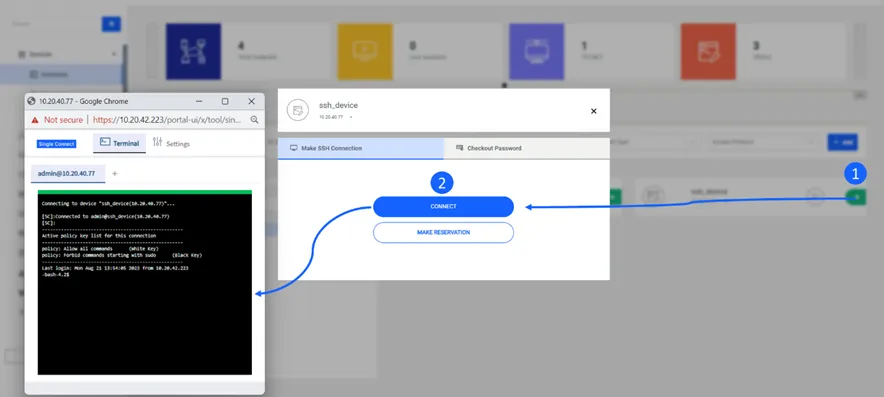Click the MAKE RESERVATION button
This screenshot has width=884, height=397.
coord(443,232)
